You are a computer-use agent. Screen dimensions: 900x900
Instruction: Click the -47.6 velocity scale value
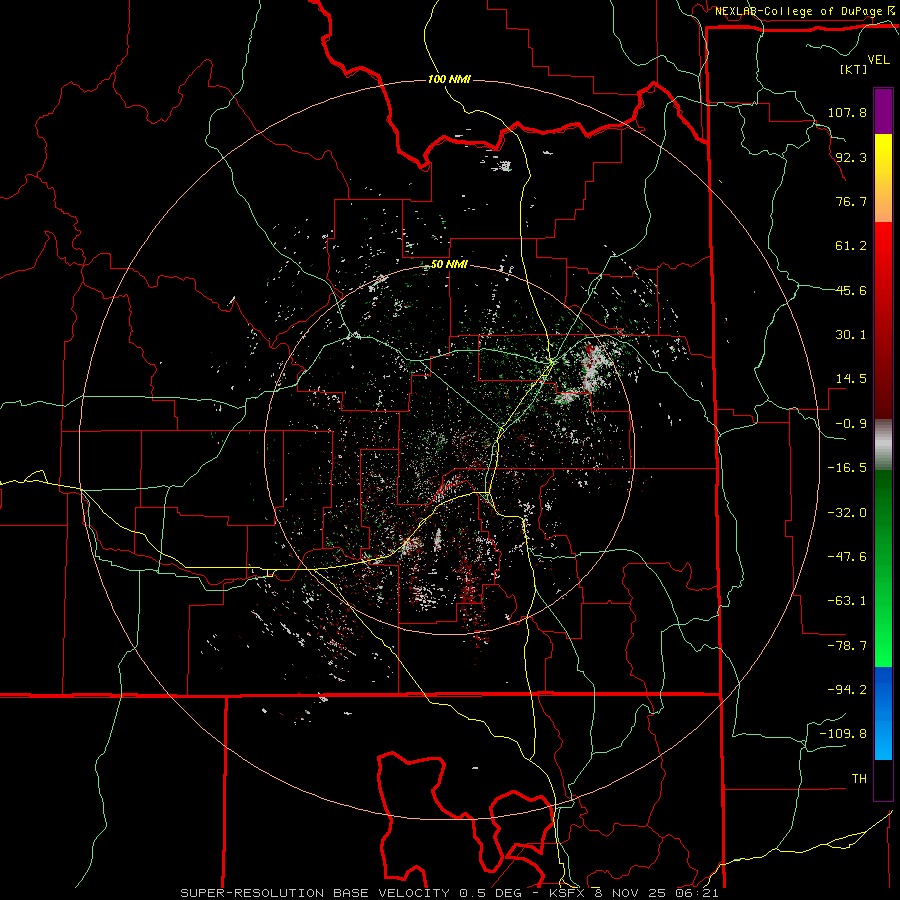coord(847,557)
